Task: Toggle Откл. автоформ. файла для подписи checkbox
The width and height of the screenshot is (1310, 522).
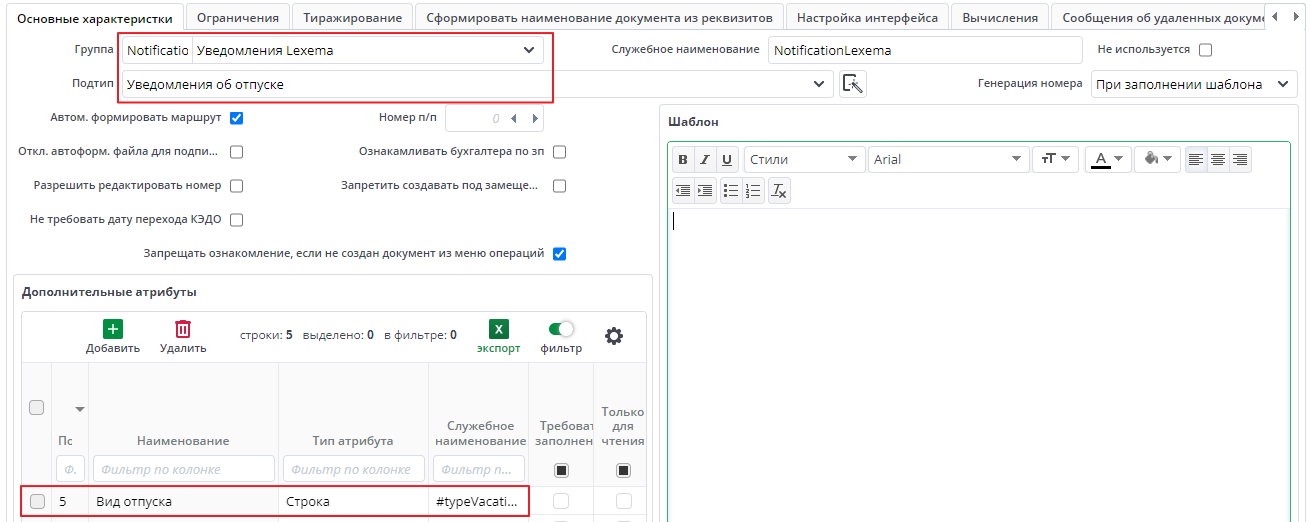Action: (237, 152)
